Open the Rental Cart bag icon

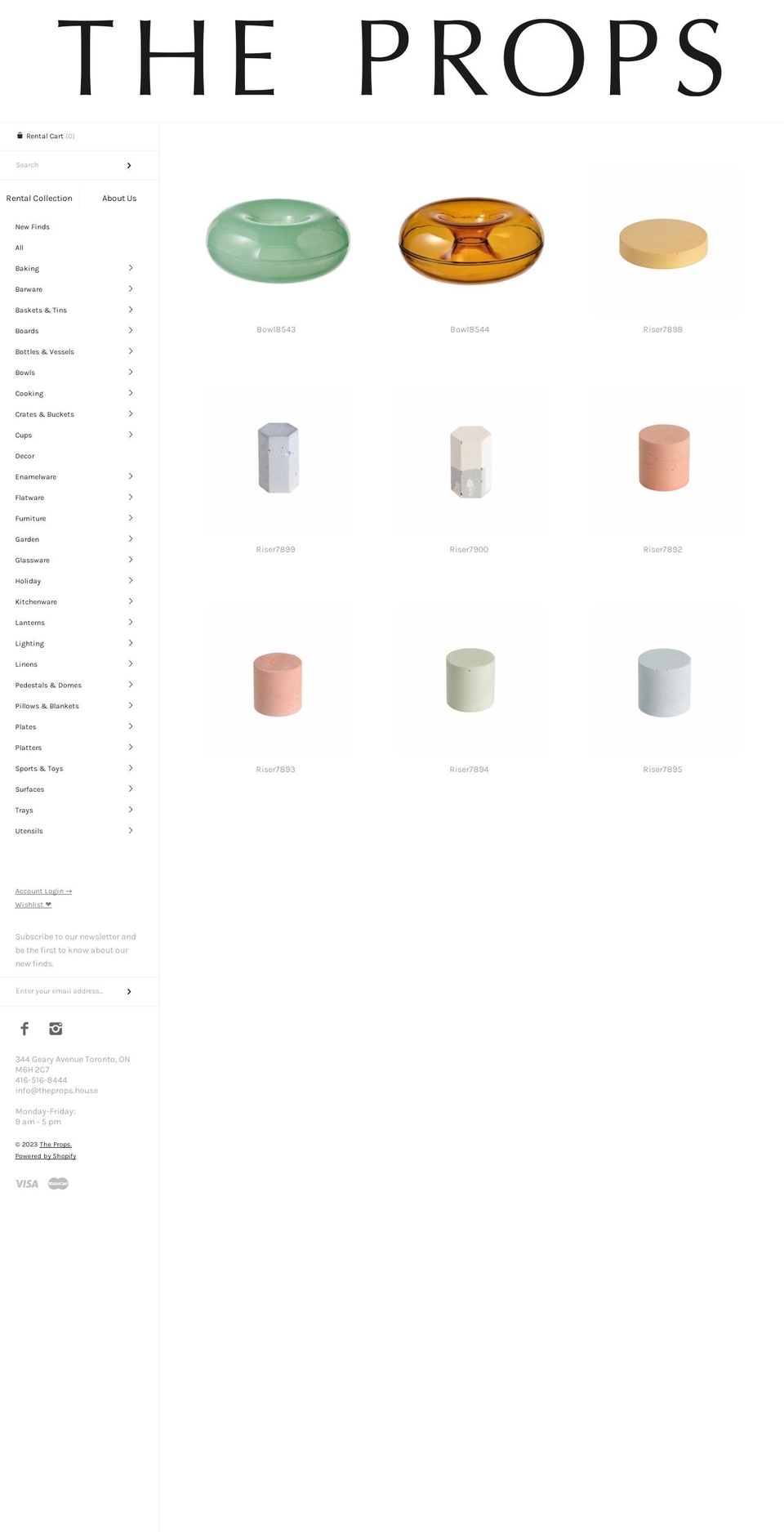20,136
